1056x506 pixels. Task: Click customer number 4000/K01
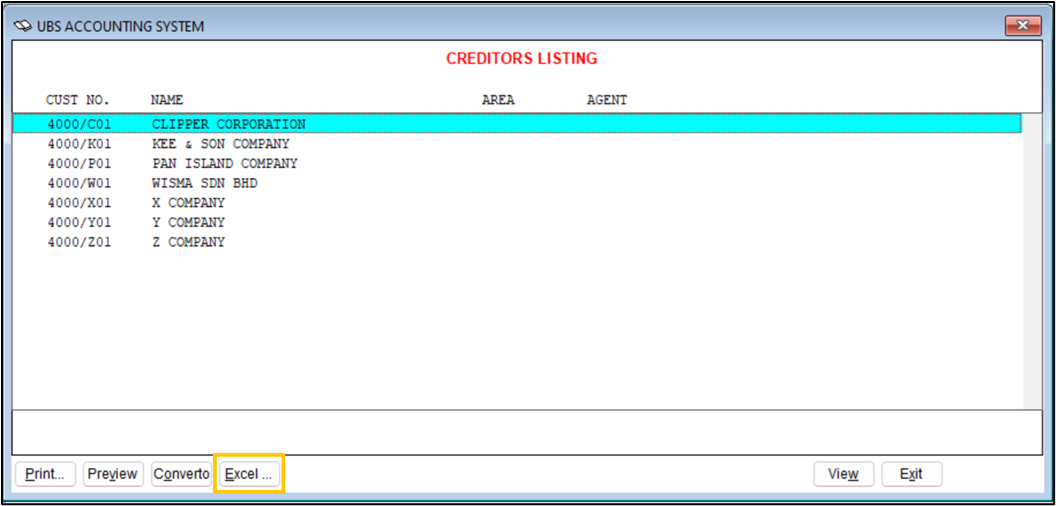point(79,144)
